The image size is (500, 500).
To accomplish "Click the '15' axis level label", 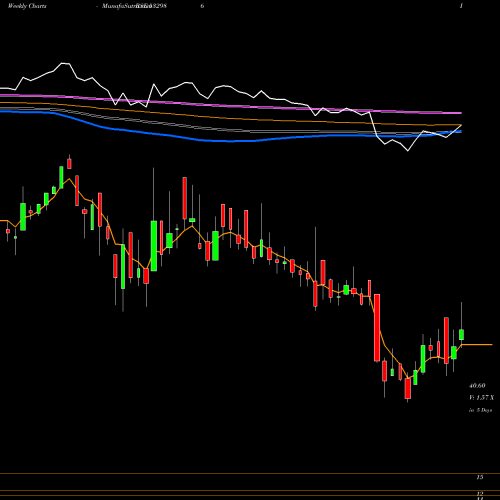I will coord(479,477).
